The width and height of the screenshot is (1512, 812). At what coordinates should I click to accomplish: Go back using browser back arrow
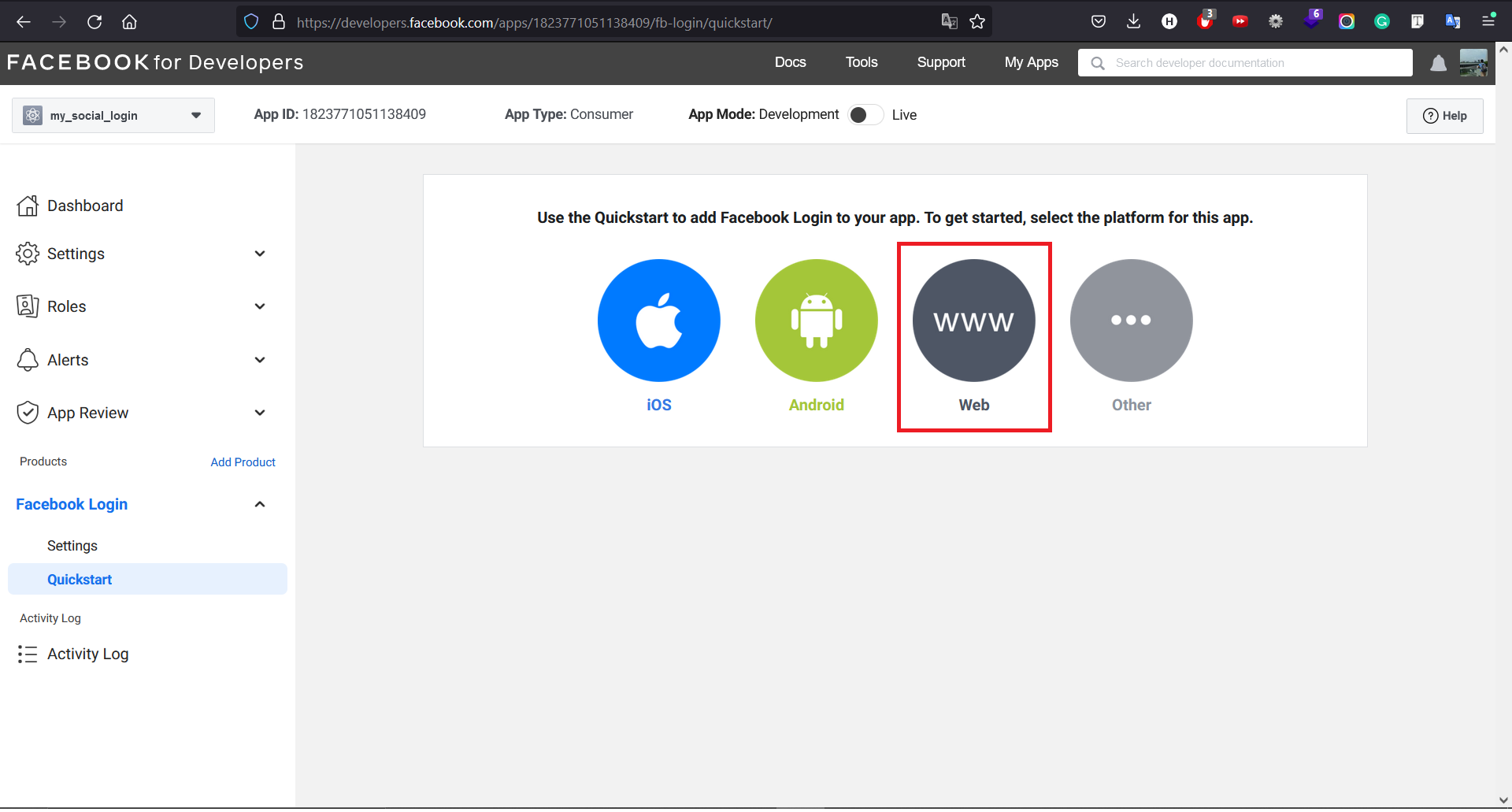click(x=24, y=22)
